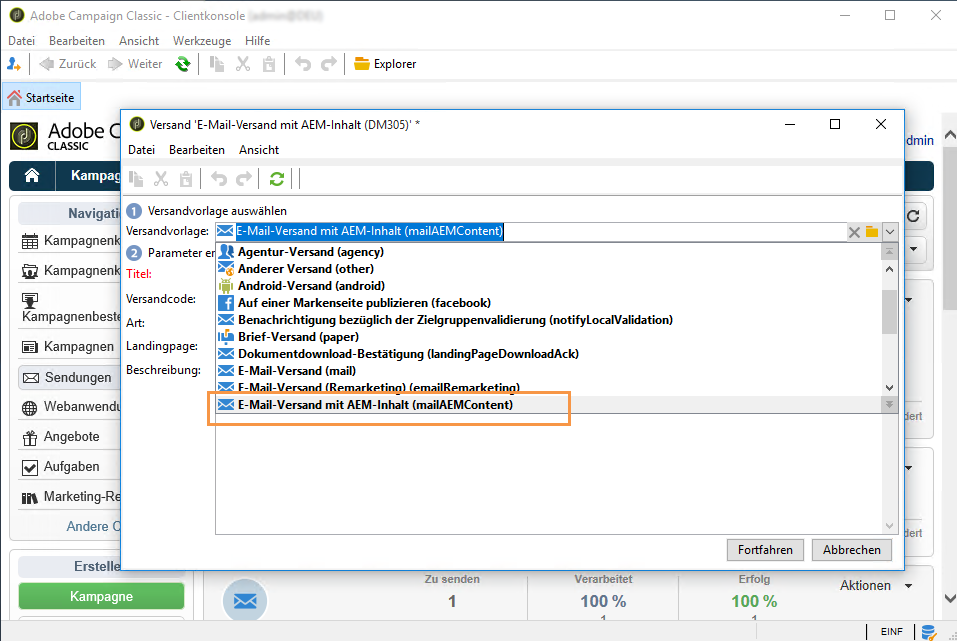This screenshot has width=957, height=641.
Task: Click scroll-down arrow of template list
Action: click(890, 388)
